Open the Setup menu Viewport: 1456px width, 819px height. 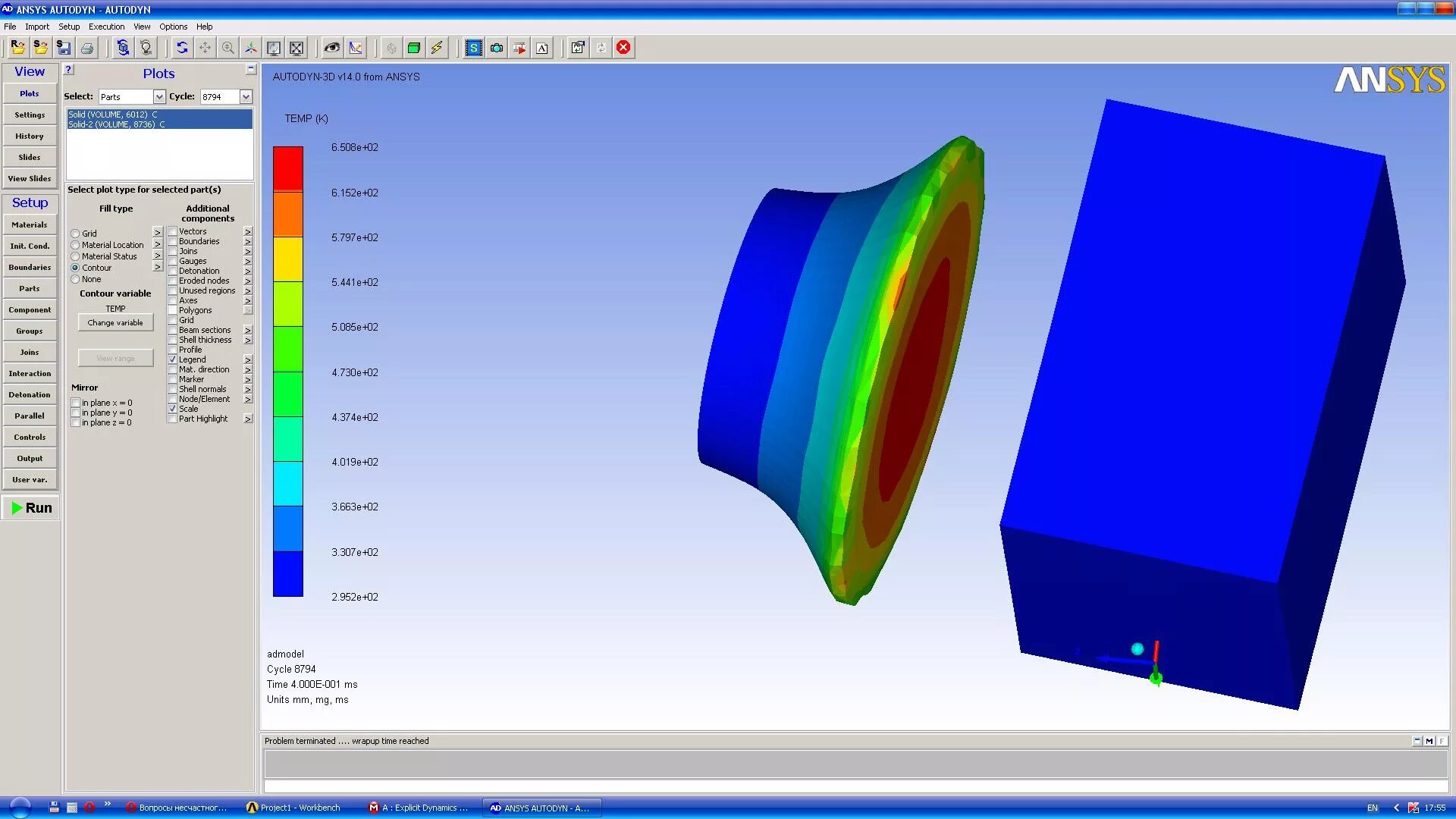point(69,27)
